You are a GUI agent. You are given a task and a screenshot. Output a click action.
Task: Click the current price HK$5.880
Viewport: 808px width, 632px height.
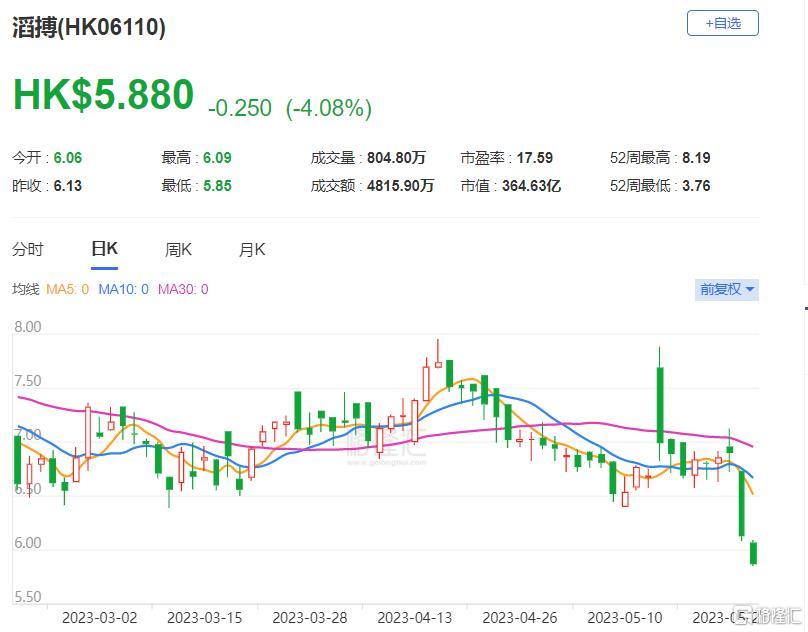point(103,95)
